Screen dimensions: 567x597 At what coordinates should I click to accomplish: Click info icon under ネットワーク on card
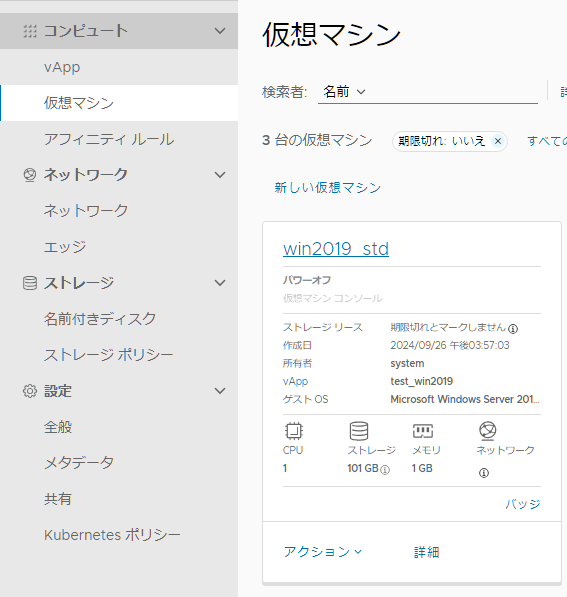(x=484, y=473)
